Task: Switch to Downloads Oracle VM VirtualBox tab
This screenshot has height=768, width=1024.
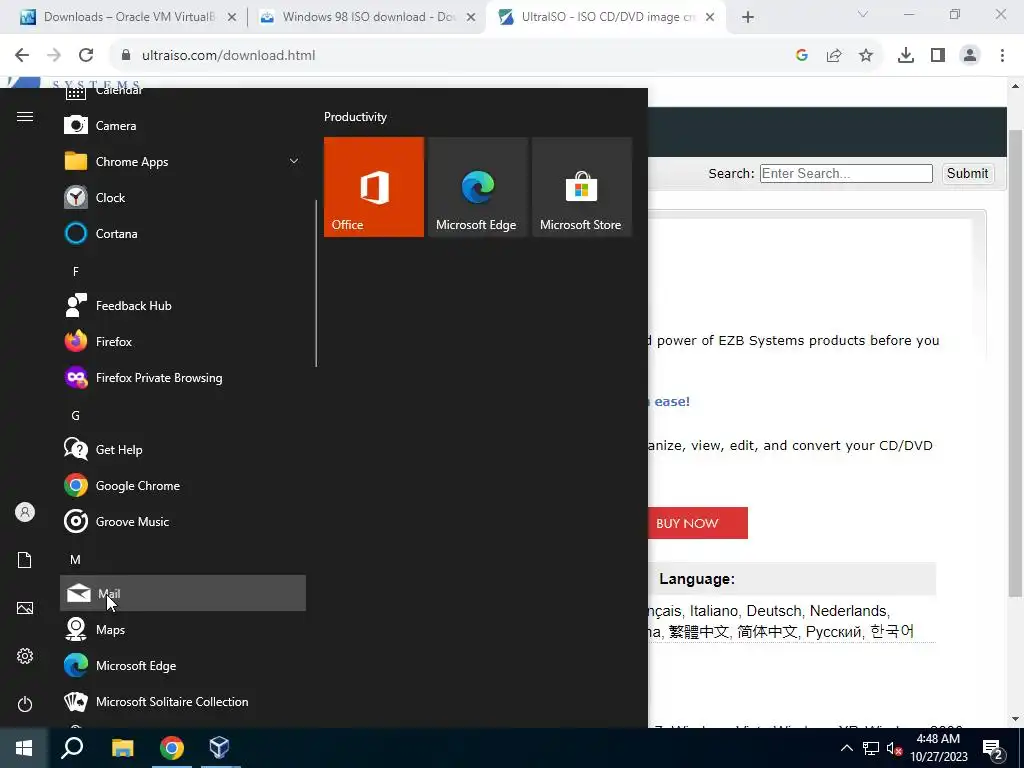Action: tap(129, 17)
